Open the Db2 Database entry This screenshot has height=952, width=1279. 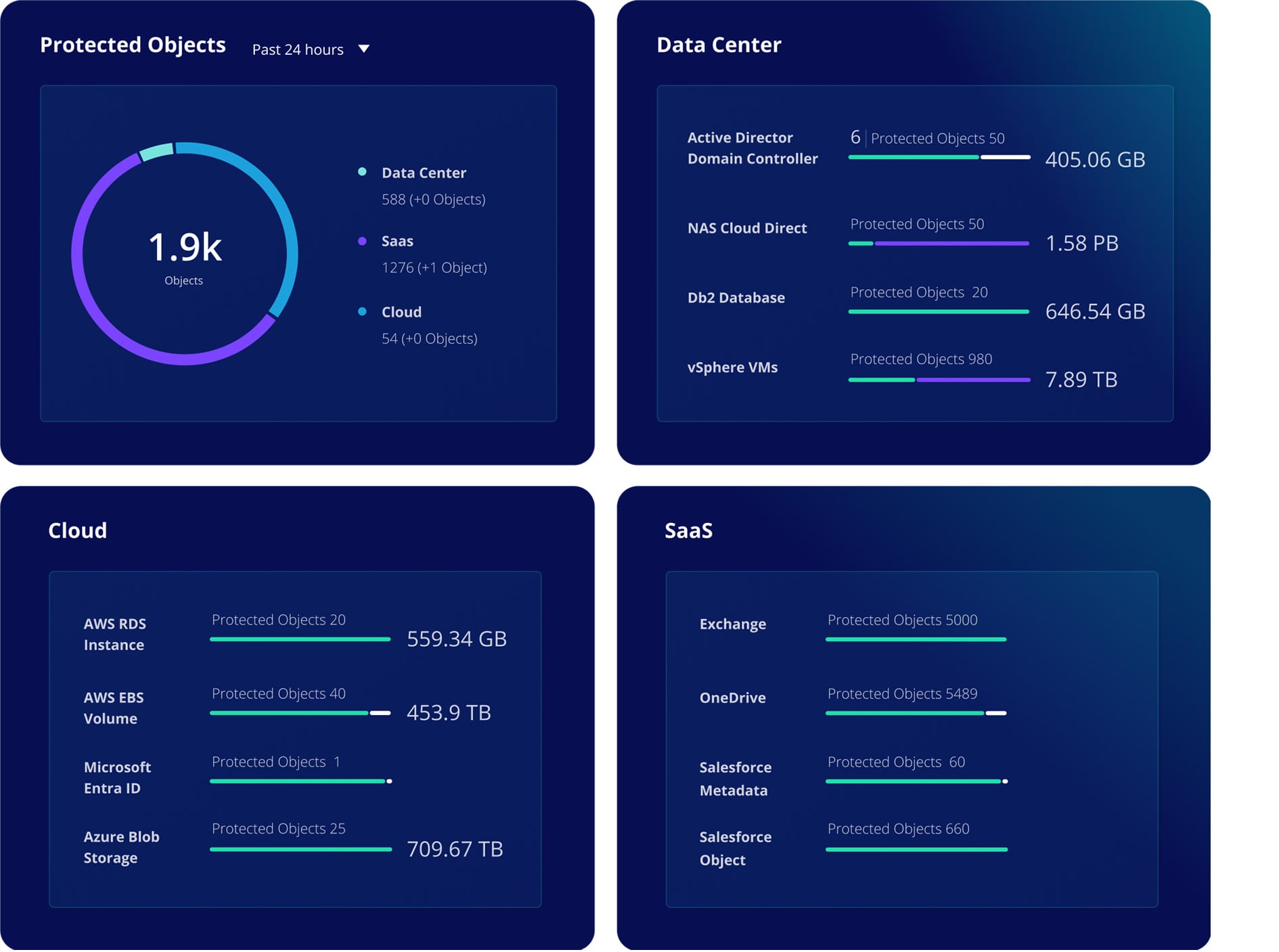736,298
